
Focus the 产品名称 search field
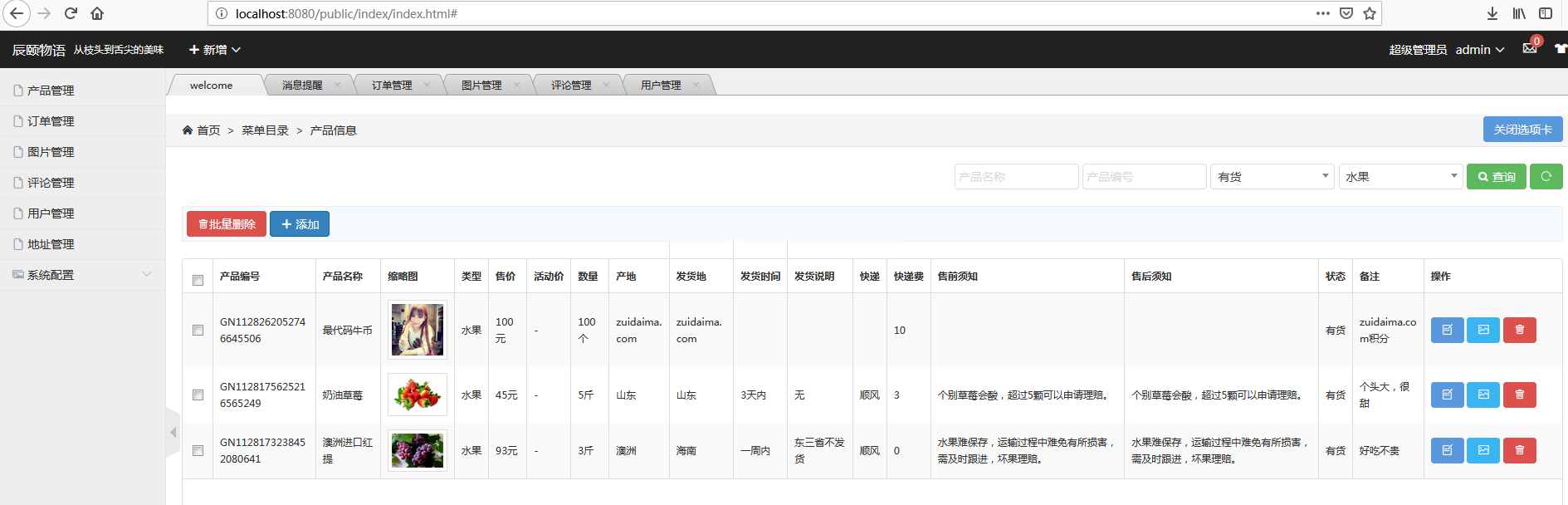point(1017,176)
